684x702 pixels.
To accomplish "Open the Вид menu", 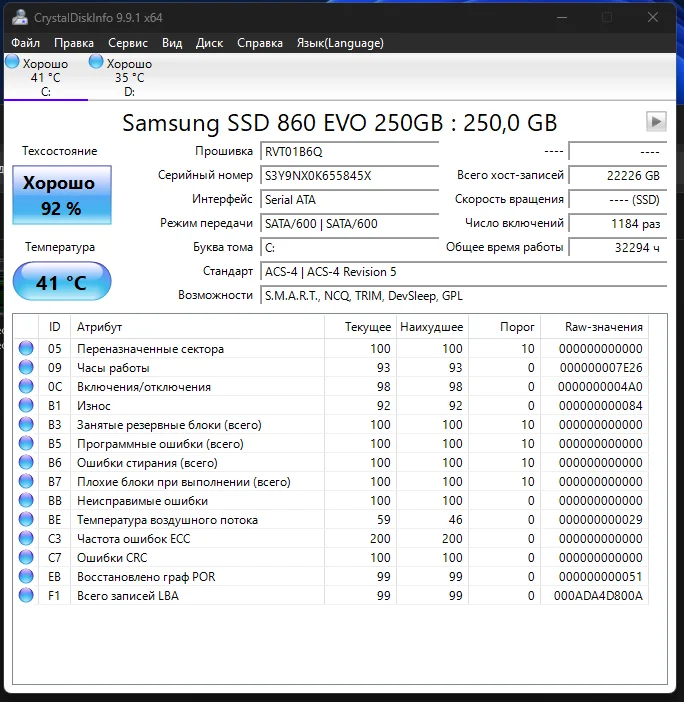I will coord(172,43).
